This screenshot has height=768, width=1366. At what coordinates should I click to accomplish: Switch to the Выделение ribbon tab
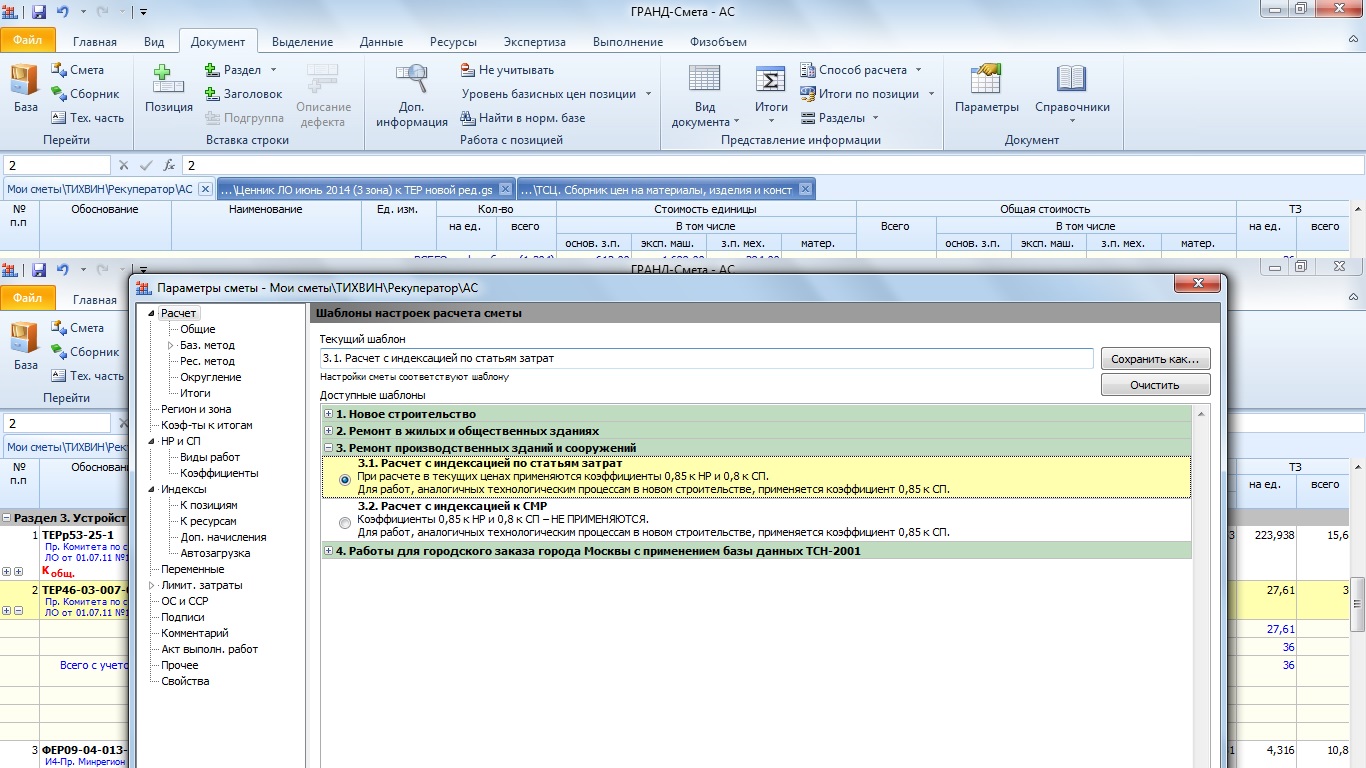[x=303, y=42]
